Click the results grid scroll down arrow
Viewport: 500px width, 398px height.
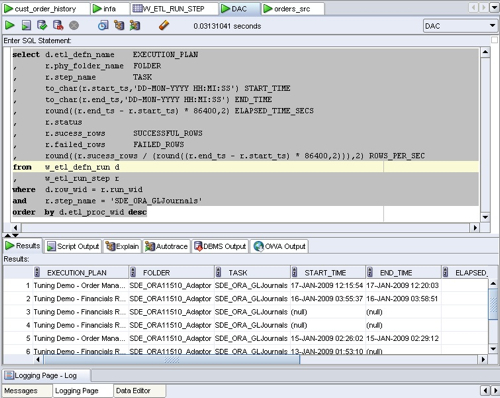pos(493,349)
